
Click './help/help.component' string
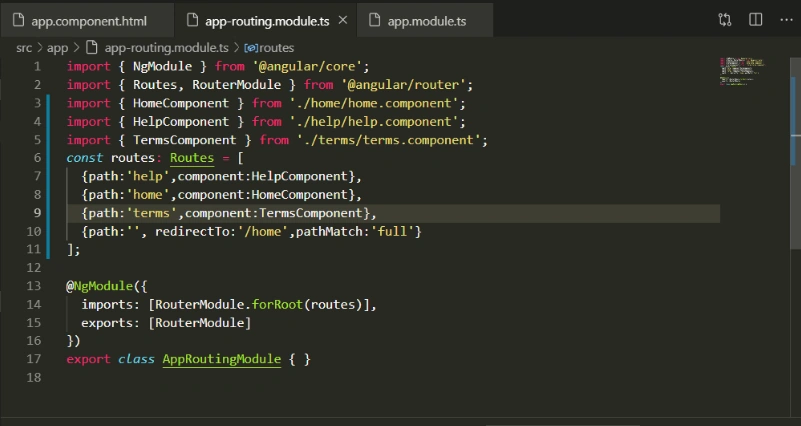(374, 122)
